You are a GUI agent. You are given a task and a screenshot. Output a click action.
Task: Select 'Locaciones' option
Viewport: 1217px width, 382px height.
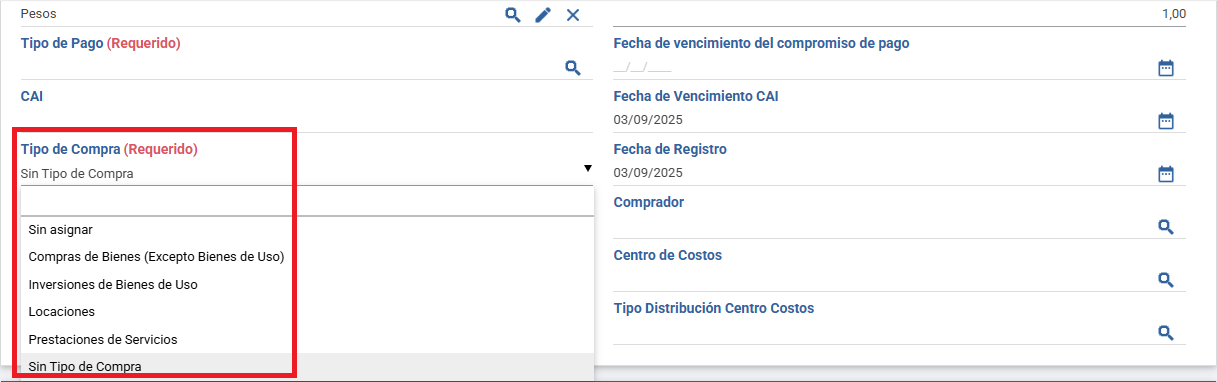(307, 312)
